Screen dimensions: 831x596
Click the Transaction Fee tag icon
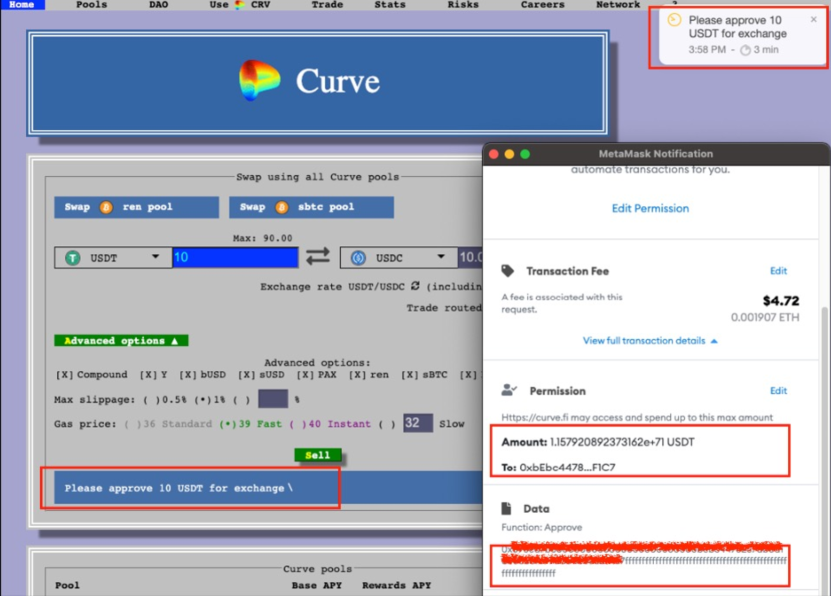508,271
